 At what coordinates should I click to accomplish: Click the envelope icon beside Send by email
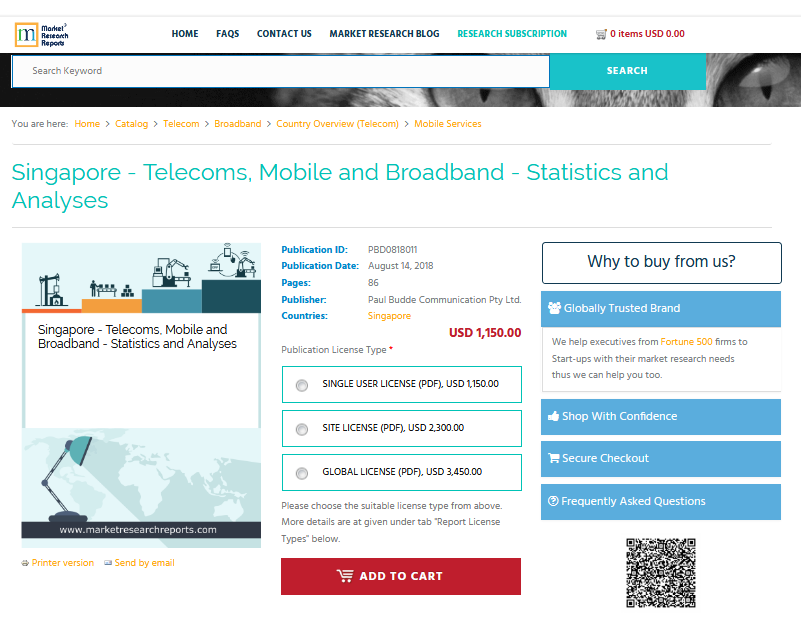tap(108, 564)
